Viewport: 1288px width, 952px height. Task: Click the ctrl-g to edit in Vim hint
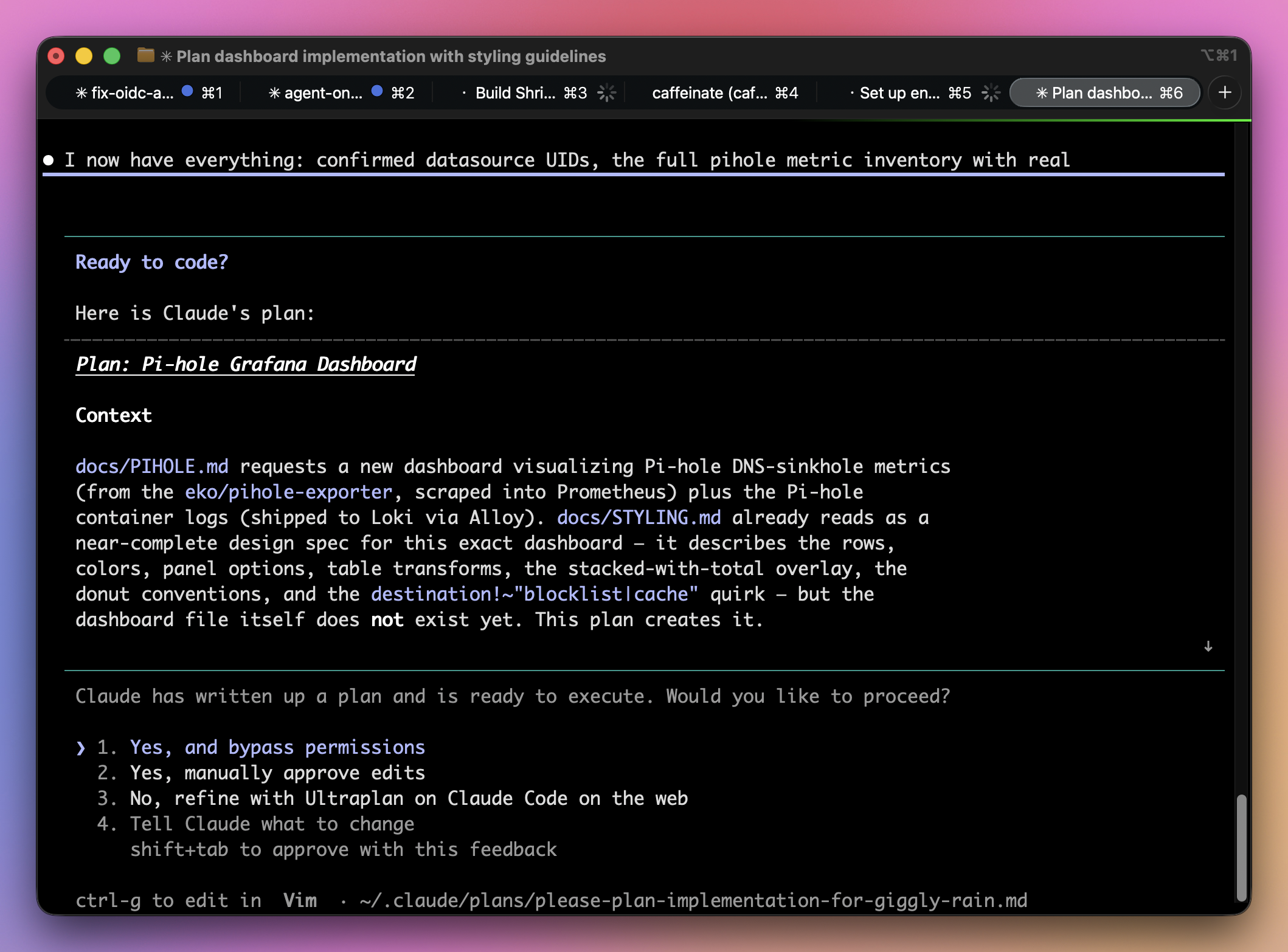pos(196,900)
